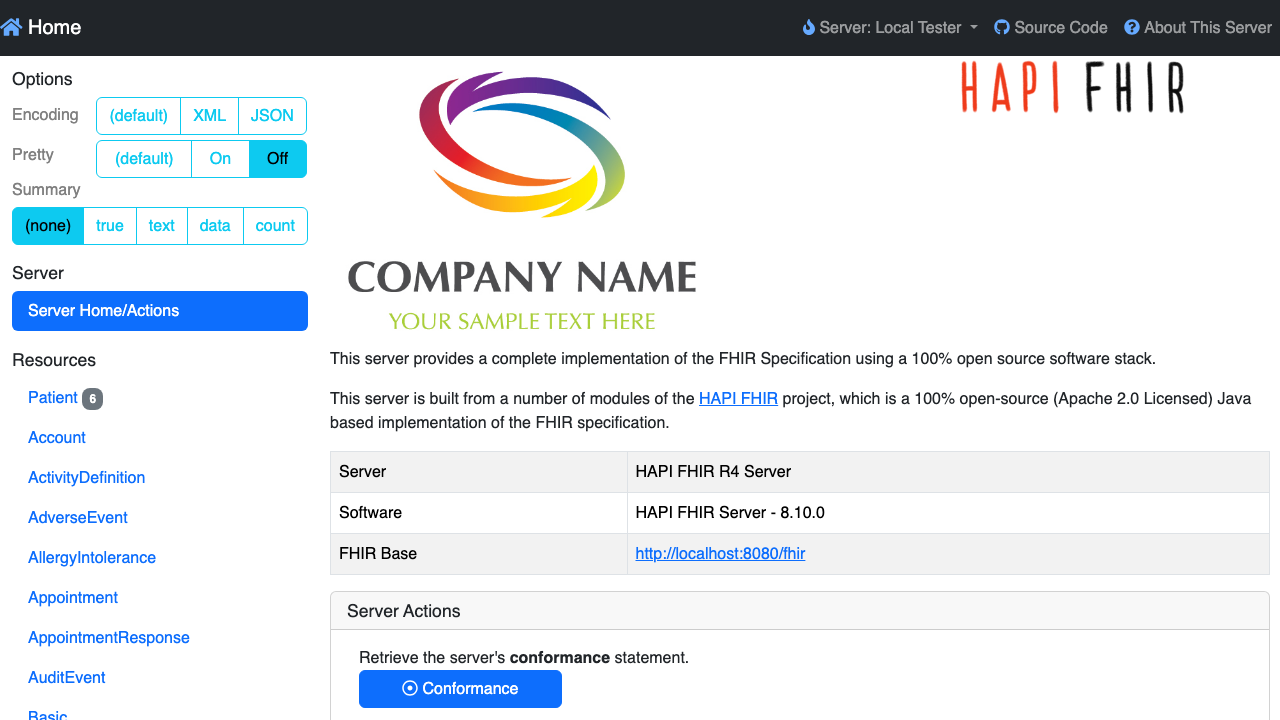Click the dropdown caret after Local Tester
This screenshot has height=720, width=1280.
pyautogui.click(x=974, y=28)
